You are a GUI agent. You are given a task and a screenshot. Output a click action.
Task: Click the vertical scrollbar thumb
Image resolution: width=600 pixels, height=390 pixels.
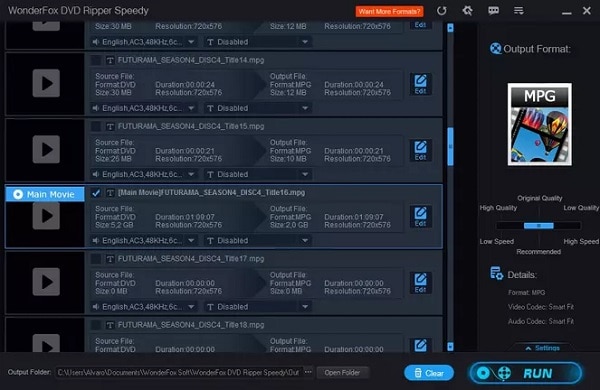450,147
